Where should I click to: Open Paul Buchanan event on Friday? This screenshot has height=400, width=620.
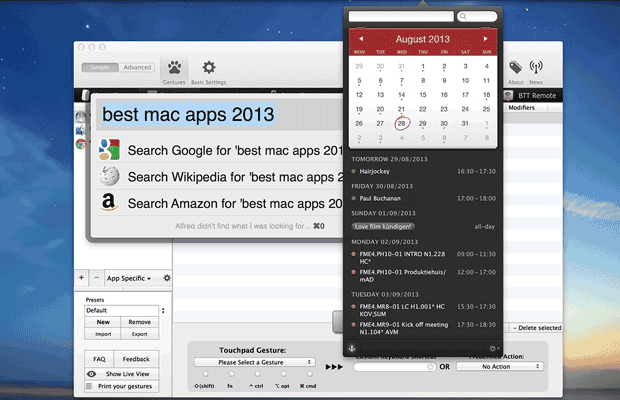[x=423, y=198]
